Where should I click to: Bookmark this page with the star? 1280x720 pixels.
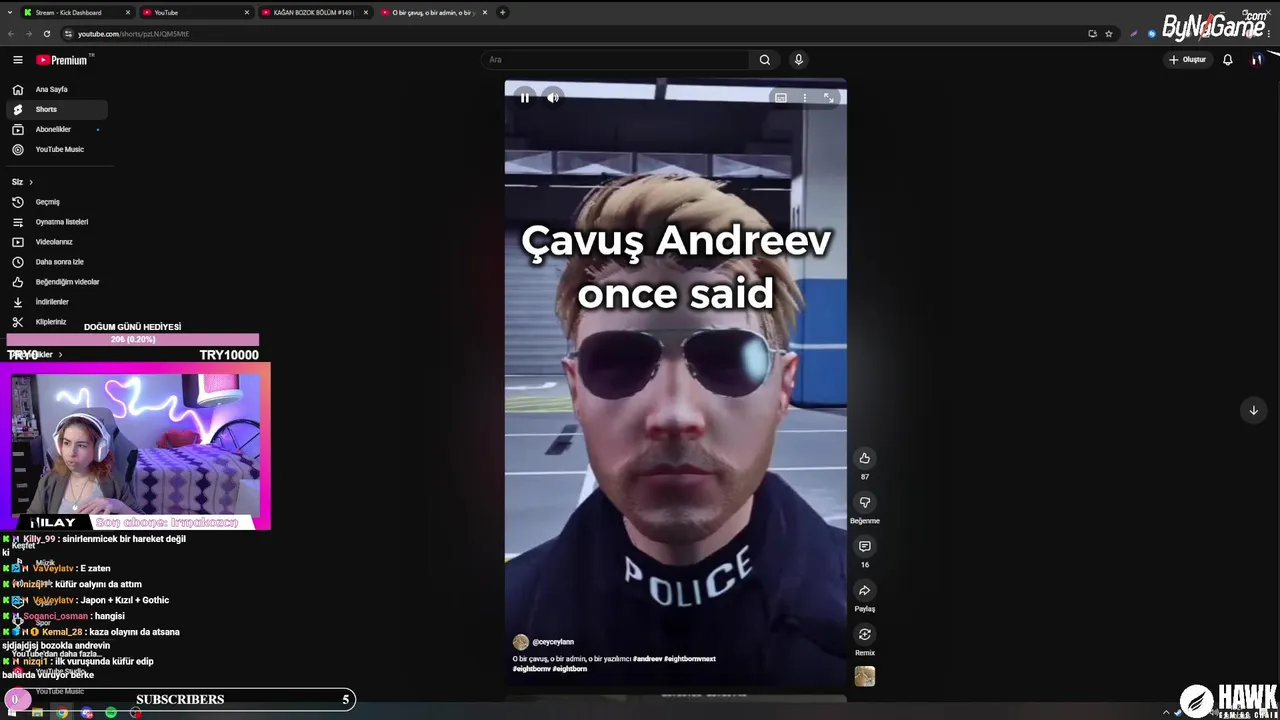coord(1109,33)
